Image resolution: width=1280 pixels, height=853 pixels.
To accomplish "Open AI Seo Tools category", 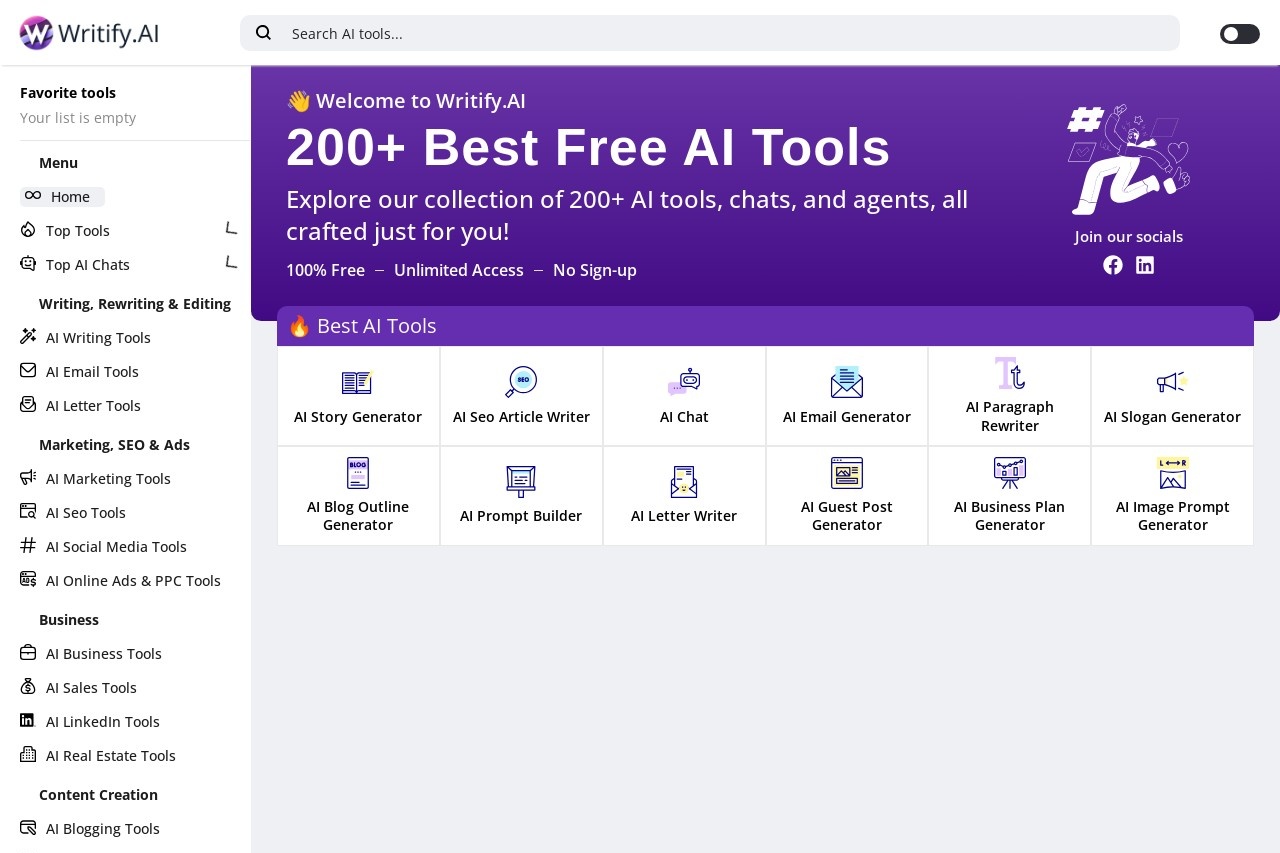I will [x=86, y=513].
